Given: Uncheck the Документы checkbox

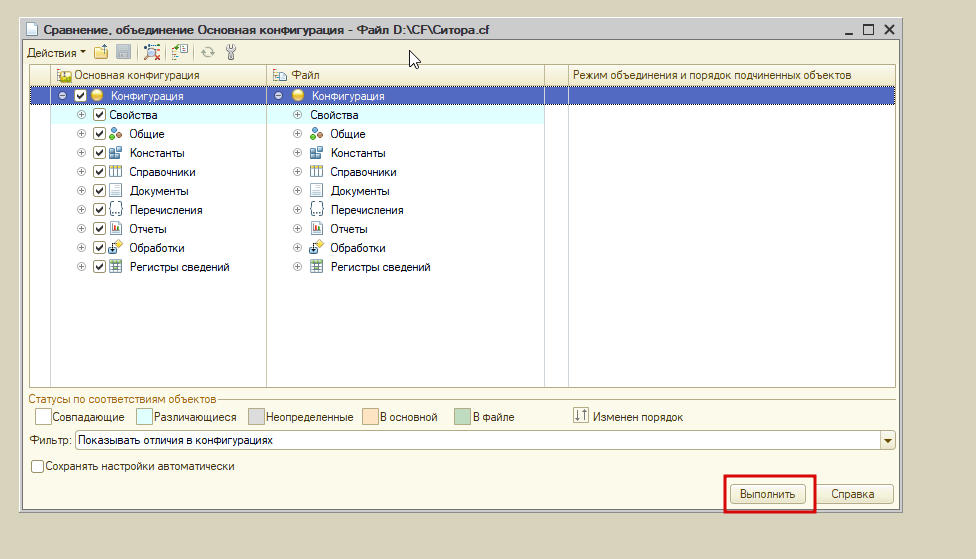Looking at the screenshot, I should click(99, 190).
